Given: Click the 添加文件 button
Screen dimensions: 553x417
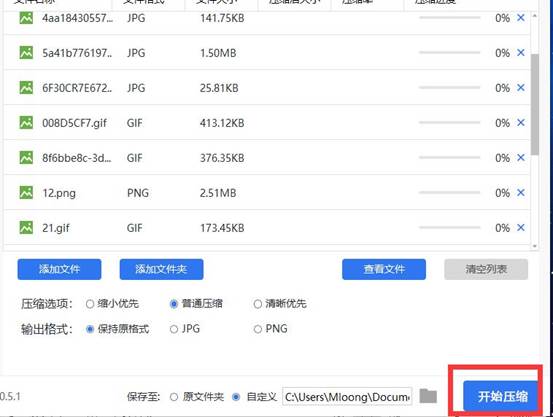Looking at the screenshot, I should point(59,270).
